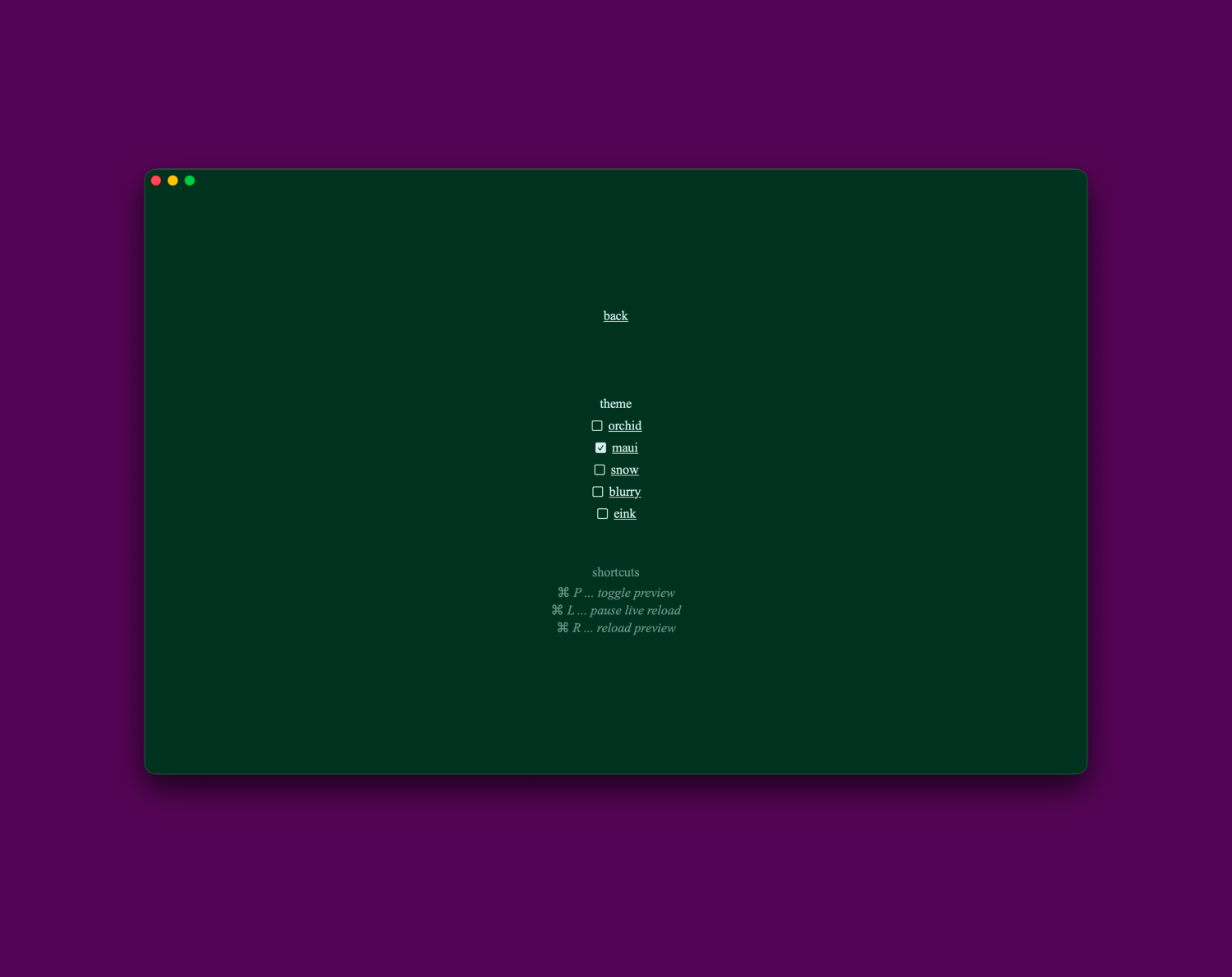Click the maui theme text link
1232x977 pixels.
point(624,448)
